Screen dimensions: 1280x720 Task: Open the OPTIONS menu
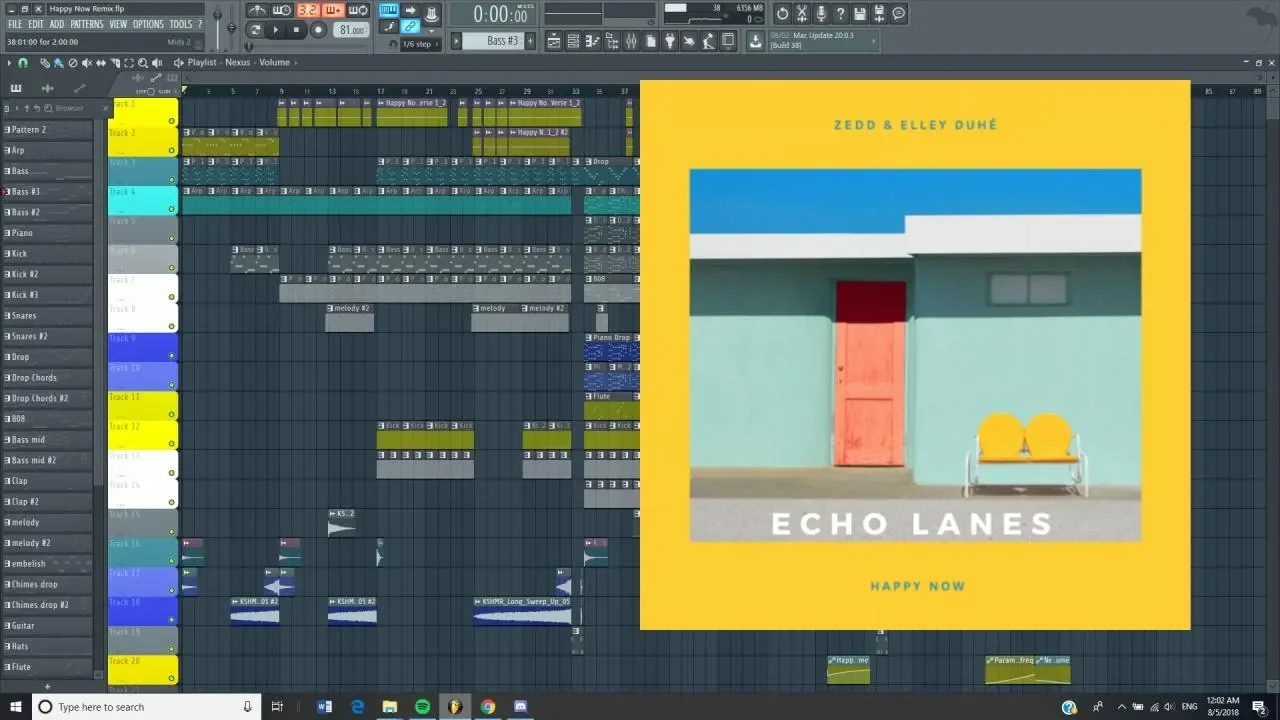(x=148, y=24)
